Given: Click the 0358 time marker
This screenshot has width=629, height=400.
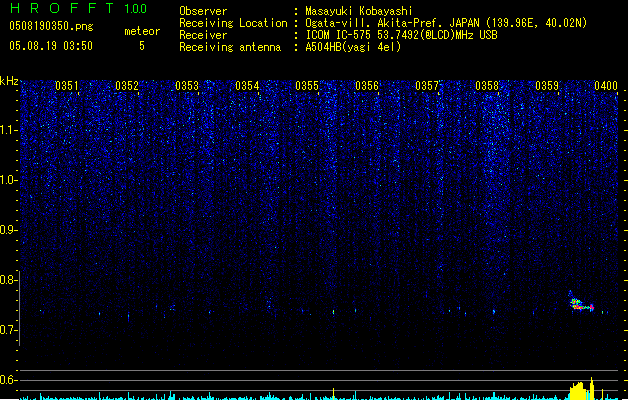Looking at the screenshot, I should point(487,86).
